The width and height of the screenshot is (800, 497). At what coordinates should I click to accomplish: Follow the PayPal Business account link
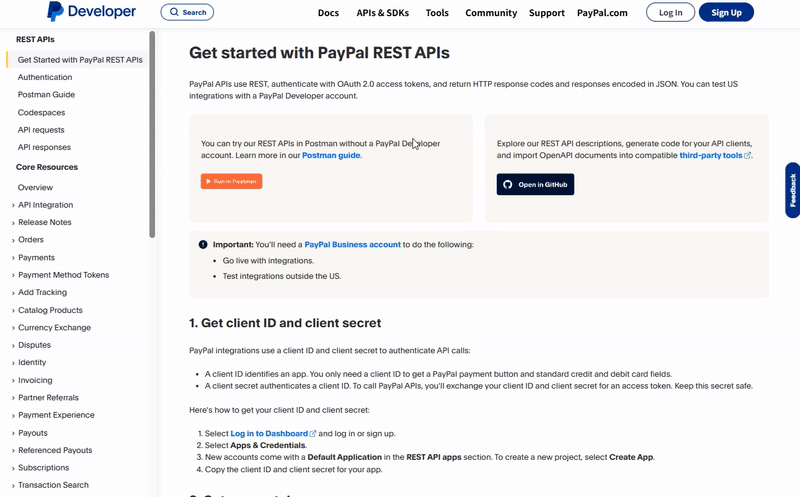(352, 244)
